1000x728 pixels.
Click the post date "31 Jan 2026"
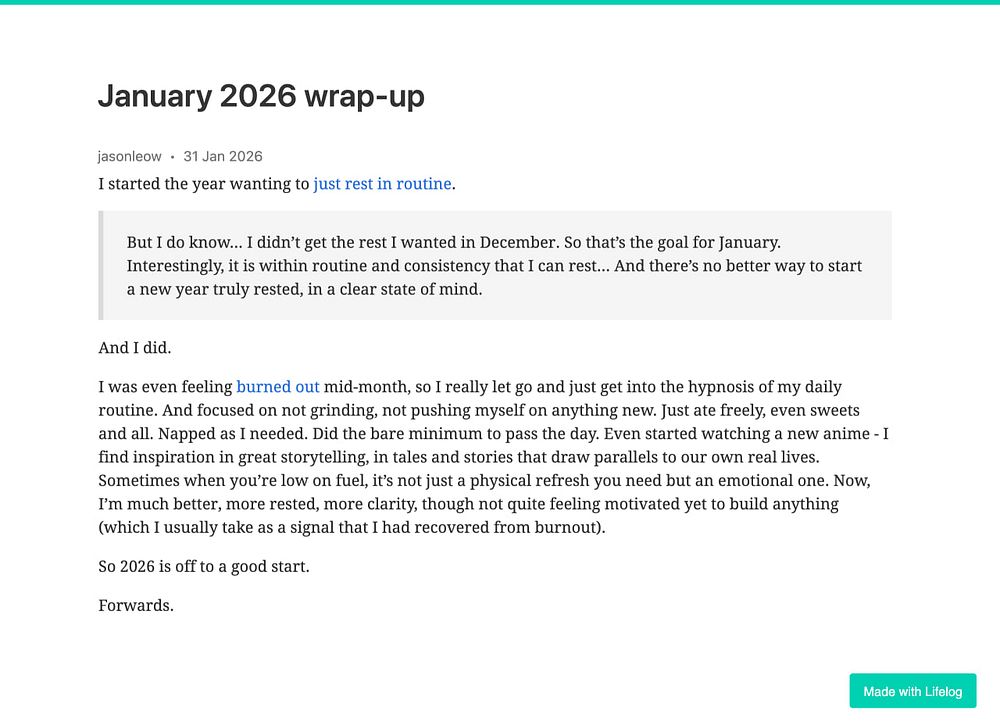pos(223,156)
